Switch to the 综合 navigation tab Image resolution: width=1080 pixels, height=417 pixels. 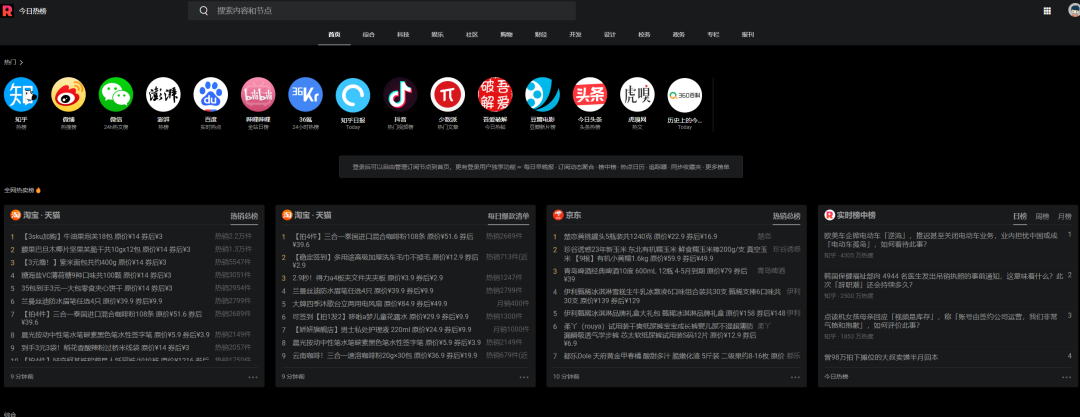point(368,34)
